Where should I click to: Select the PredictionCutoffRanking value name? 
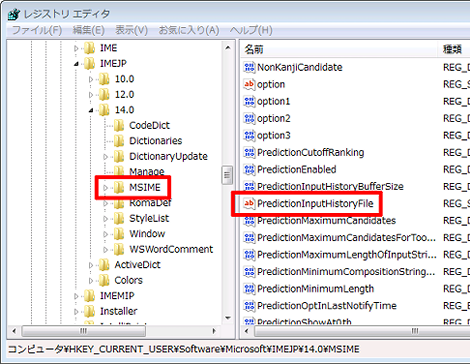coord(311,152)
